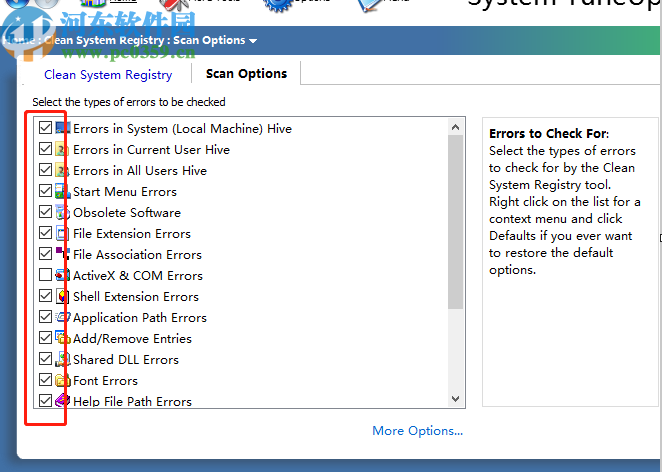Click the Shared DLL Errors icon
Image resolution: width=662 pixels, height=472 pixels.
coord(62,359)
